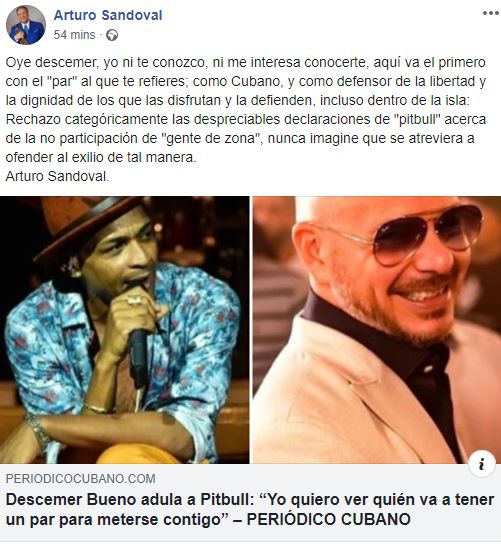View left photo of singer with microphone
This screenshot has height=549, width=501.
coord(125,330)
